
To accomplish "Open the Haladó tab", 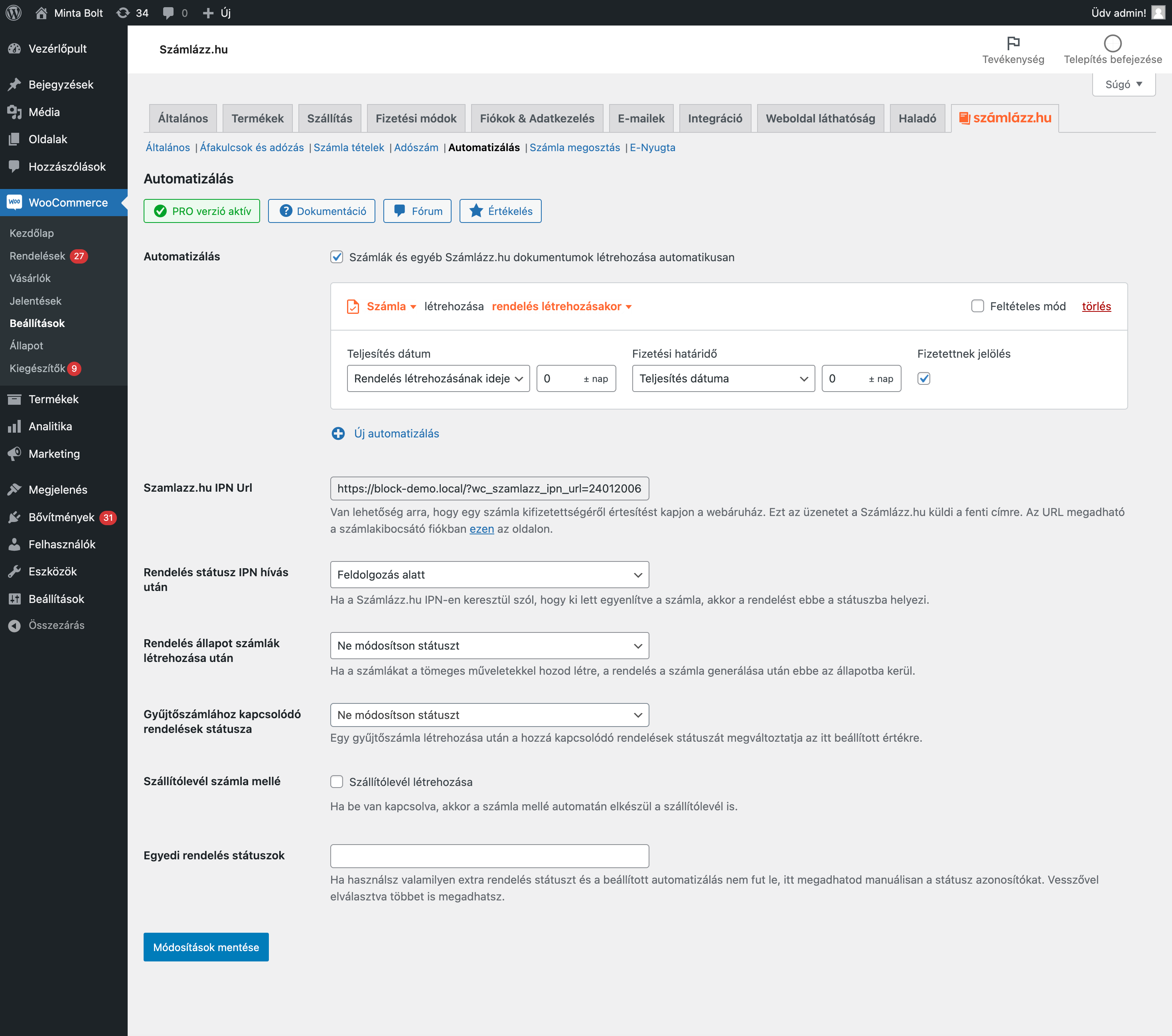I will 917,119.
